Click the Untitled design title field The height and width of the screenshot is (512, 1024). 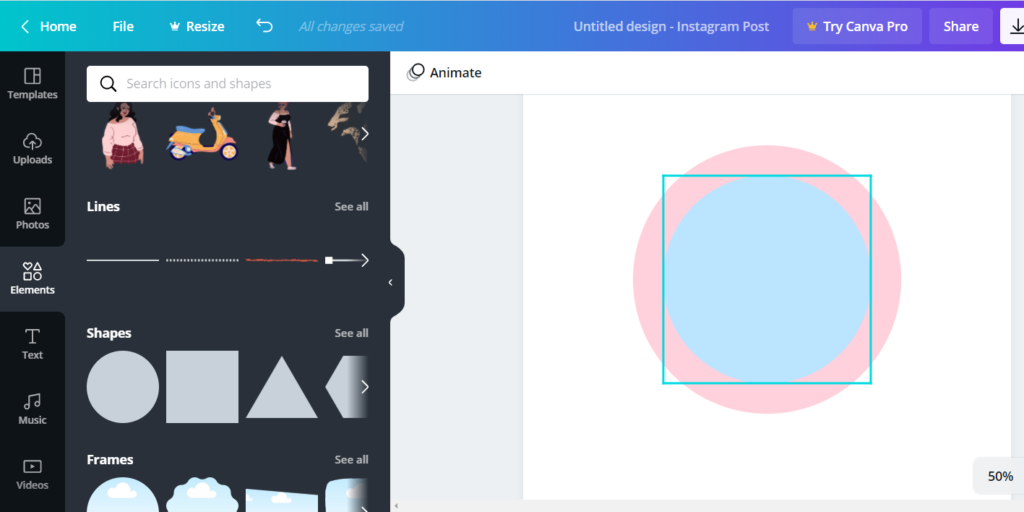pos(671,26)
